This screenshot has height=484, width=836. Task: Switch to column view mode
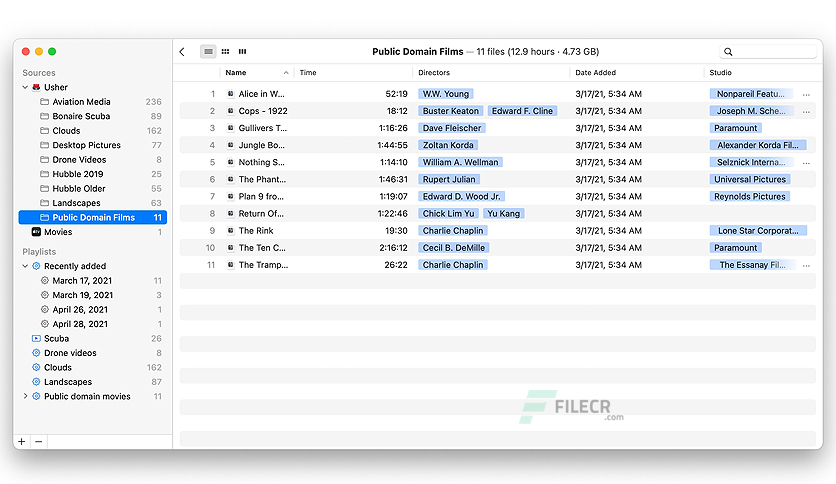click(243, 52)
